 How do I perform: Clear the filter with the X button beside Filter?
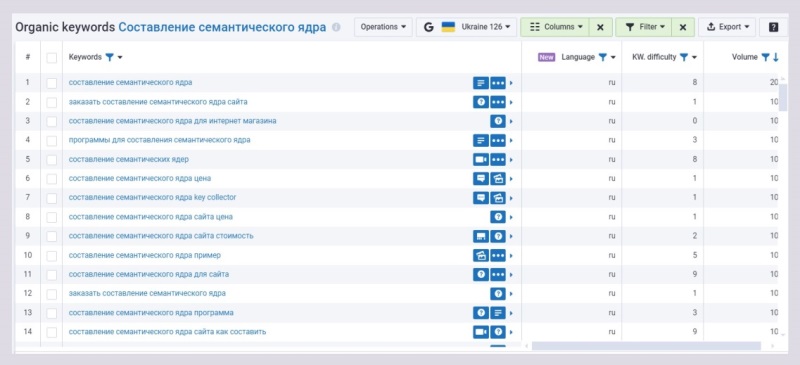pyautogui.click(x=683, y=27)
